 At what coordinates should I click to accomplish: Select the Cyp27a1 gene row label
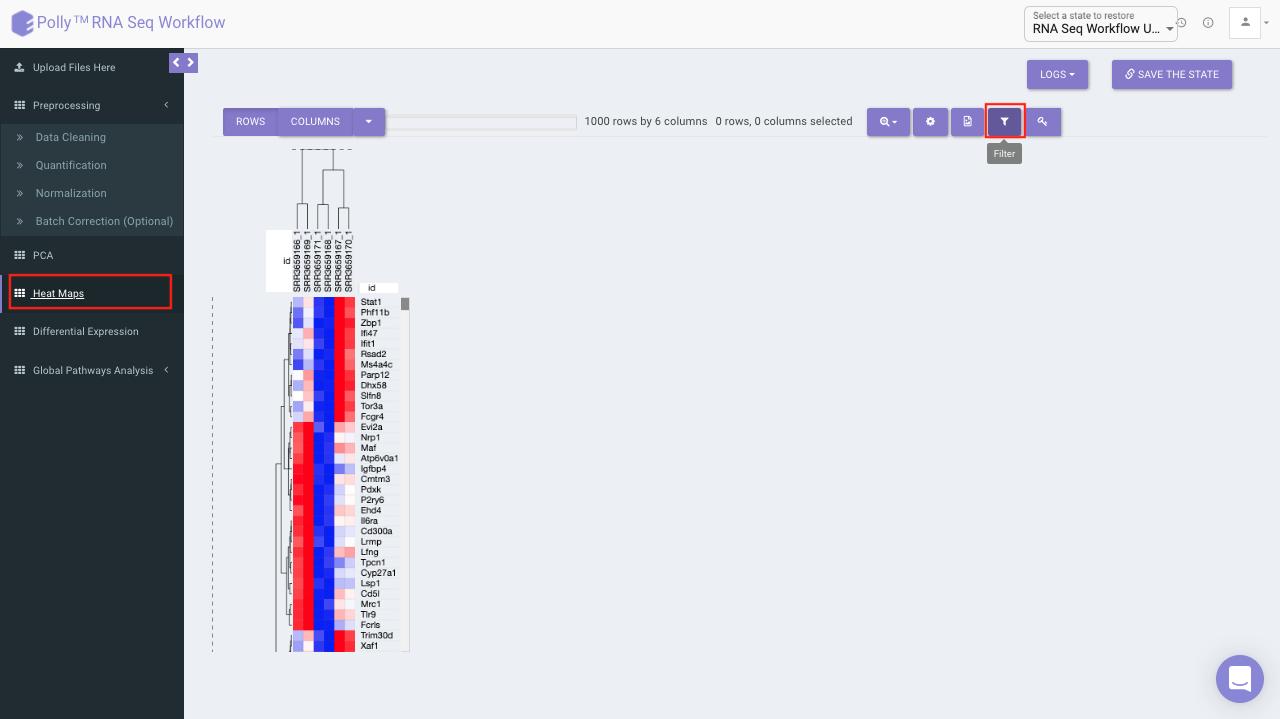click(x=378, y=573)
